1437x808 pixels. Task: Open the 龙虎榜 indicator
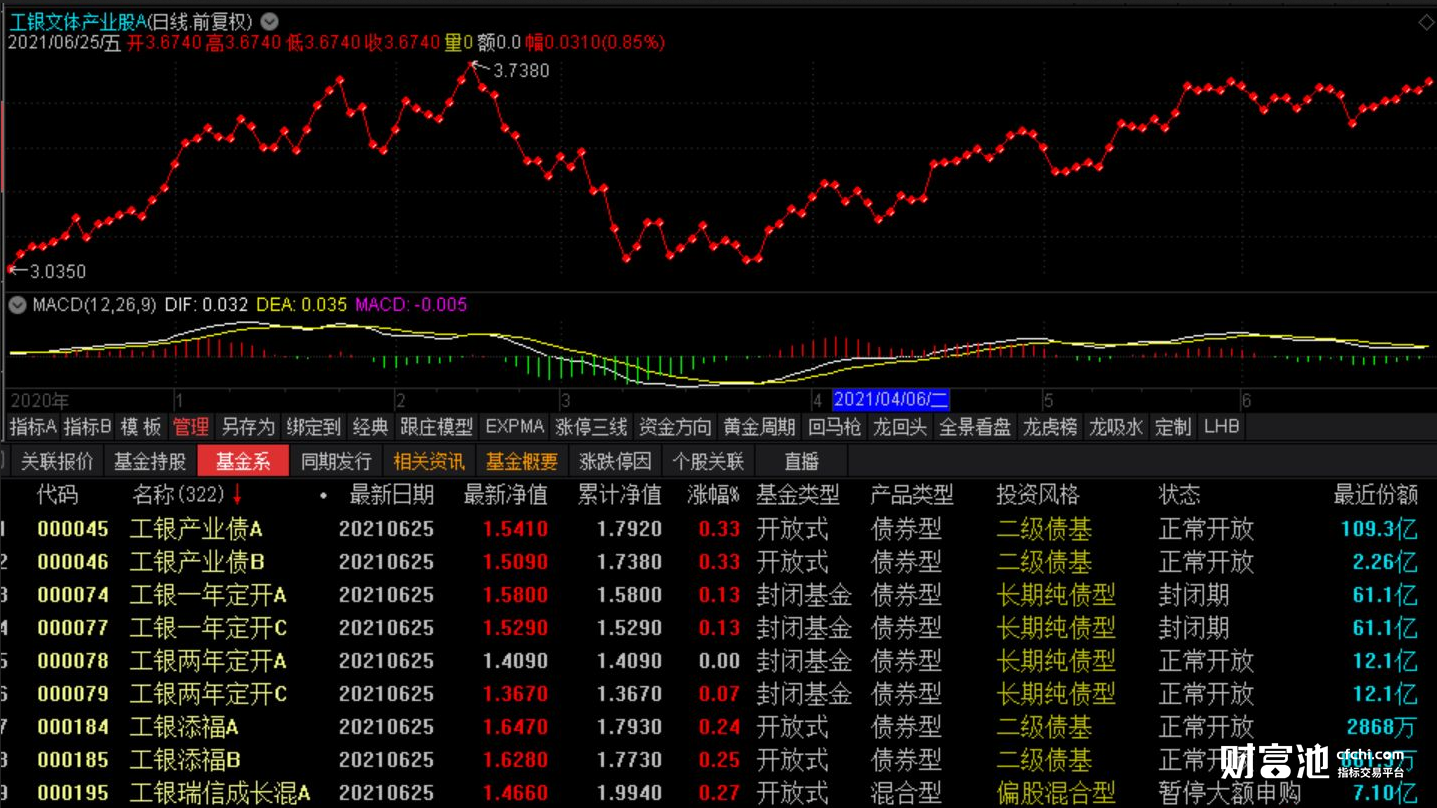[x=1050, y=427]
